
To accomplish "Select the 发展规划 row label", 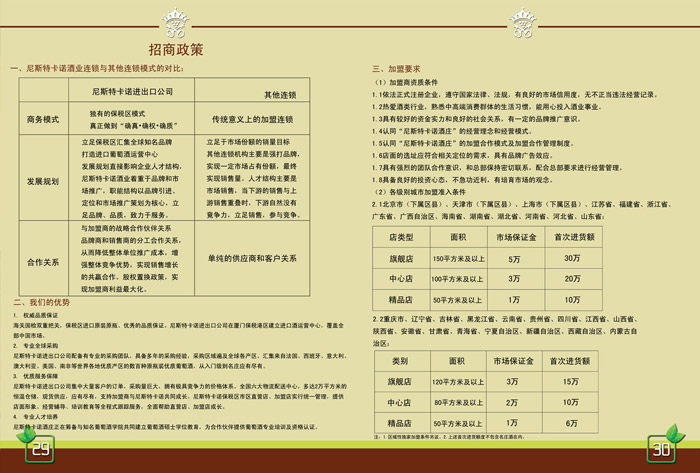I will 43,181.
